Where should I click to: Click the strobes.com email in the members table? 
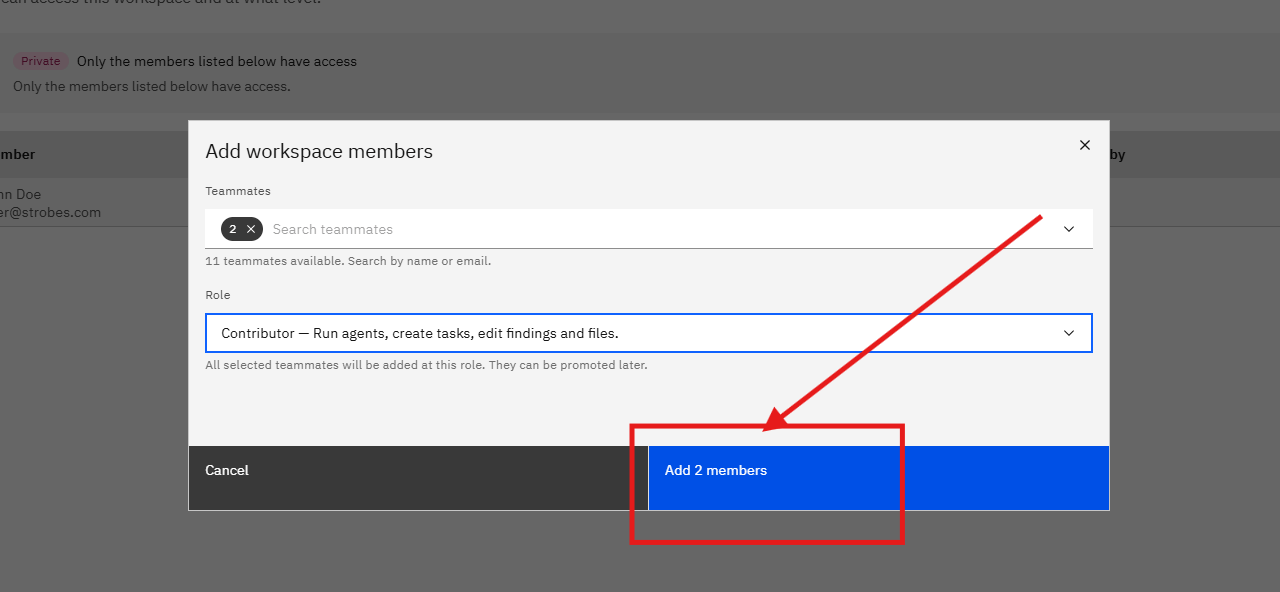[x=50, y=212]
